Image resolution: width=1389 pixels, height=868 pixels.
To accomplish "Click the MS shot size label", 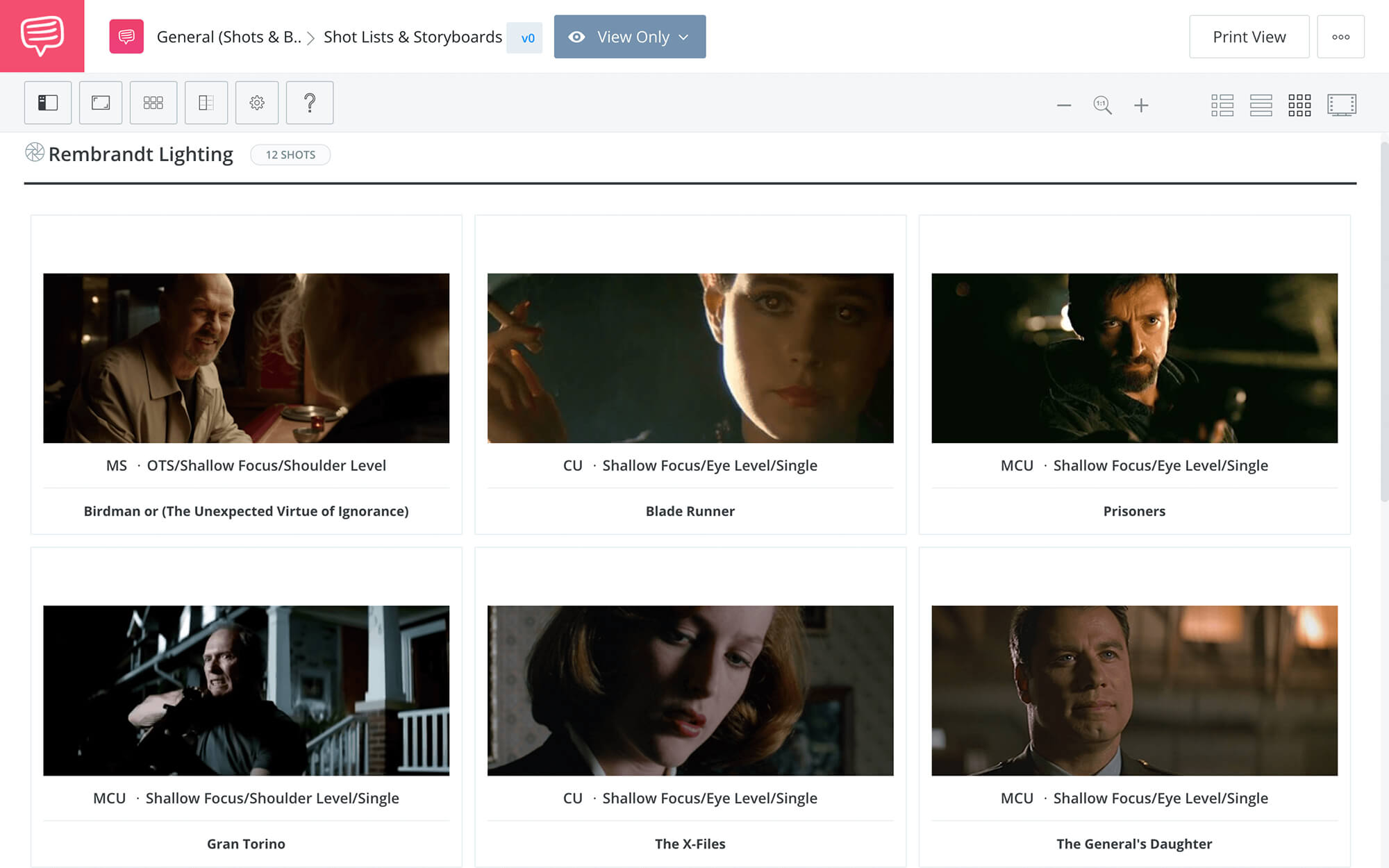I will pyautogui.click(x=117, y=465).
